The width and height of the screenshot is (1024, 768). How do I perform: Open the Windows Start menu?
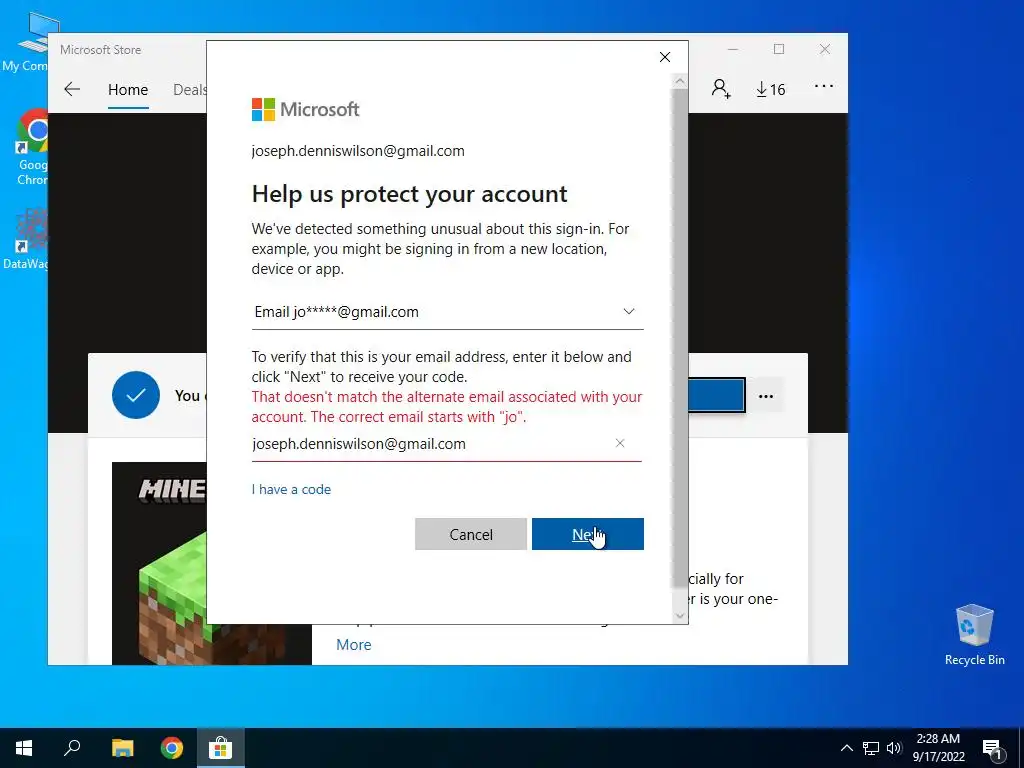24,748
